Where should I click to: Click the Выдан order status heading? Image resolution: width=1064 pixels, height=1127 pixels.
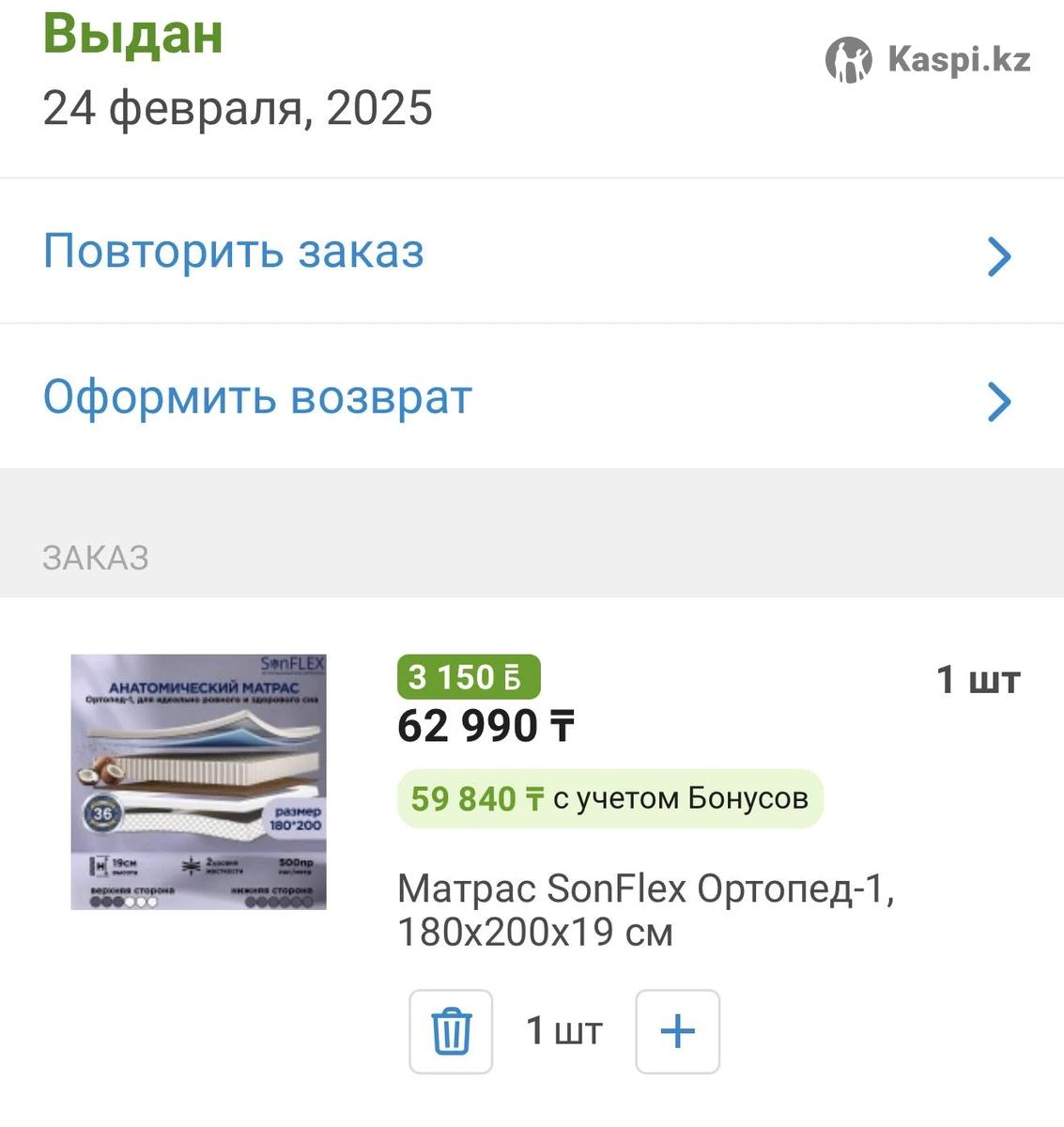pyautogui.click(x=133, y=34)
